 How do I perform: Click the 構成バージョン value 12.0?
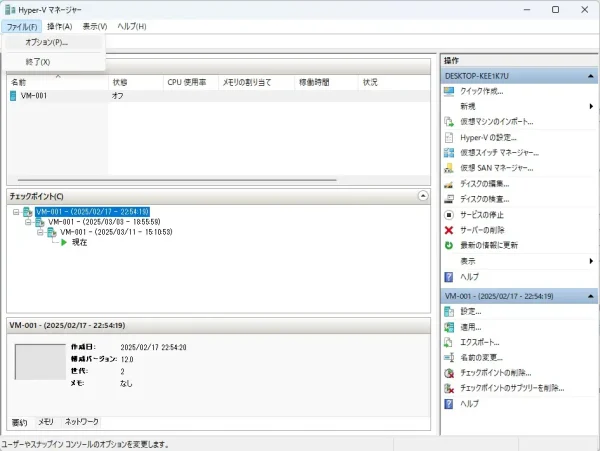pos(127,360)
